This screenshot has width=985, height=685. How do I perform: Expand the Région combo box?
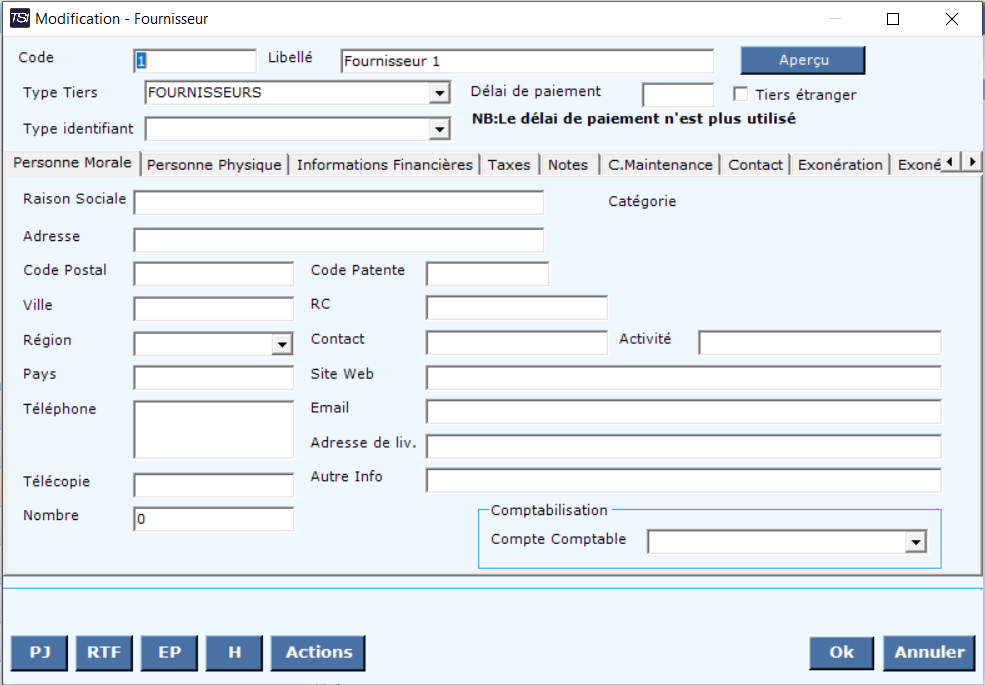click(x=282, y=345)
